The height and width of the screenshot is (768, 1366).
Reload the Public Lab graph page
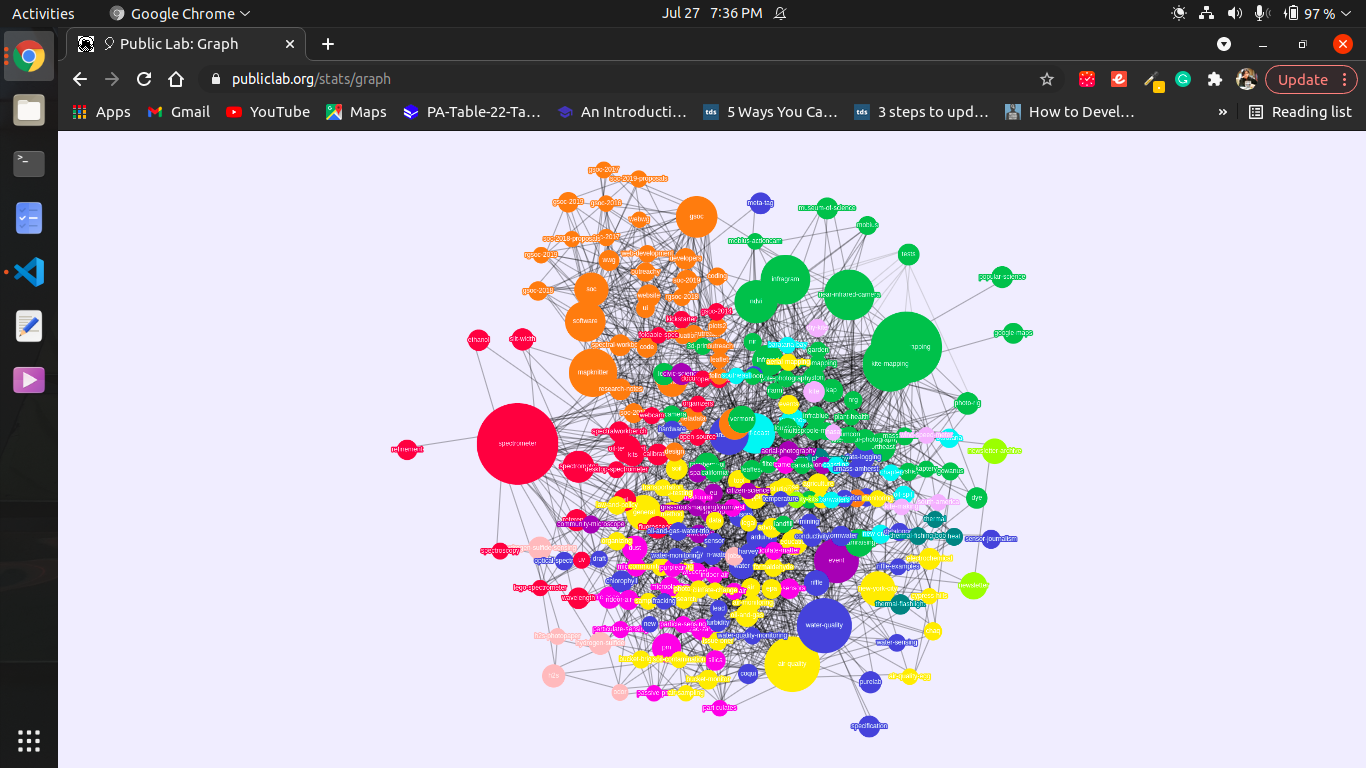(x=144, y=79)
